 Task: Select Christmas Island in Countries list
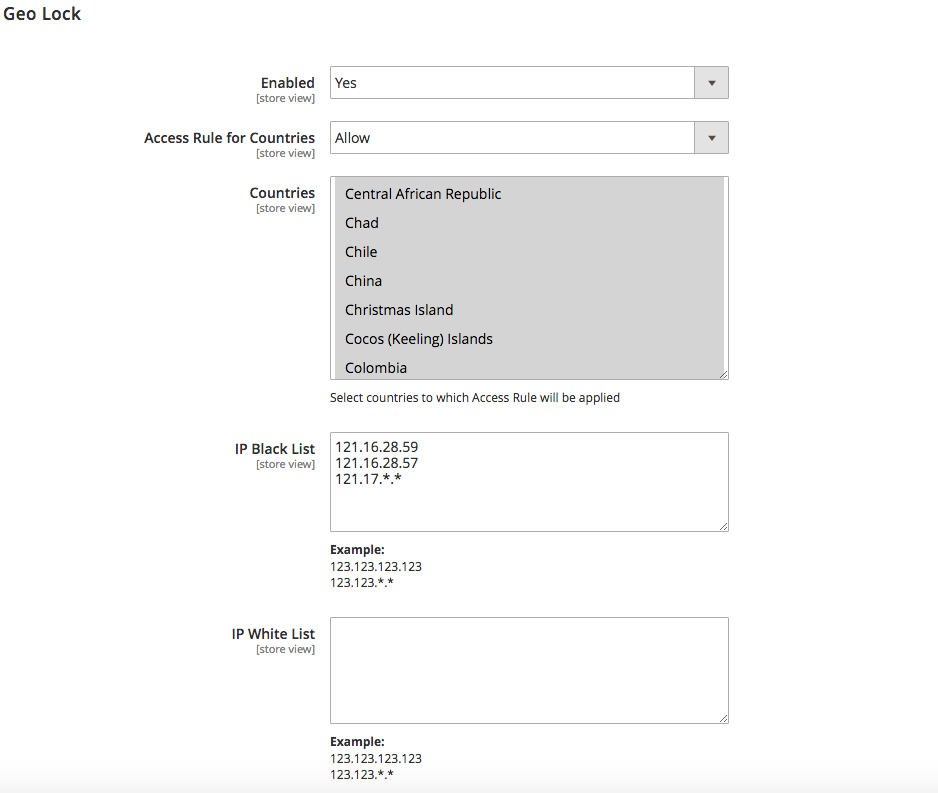[529, 310]
